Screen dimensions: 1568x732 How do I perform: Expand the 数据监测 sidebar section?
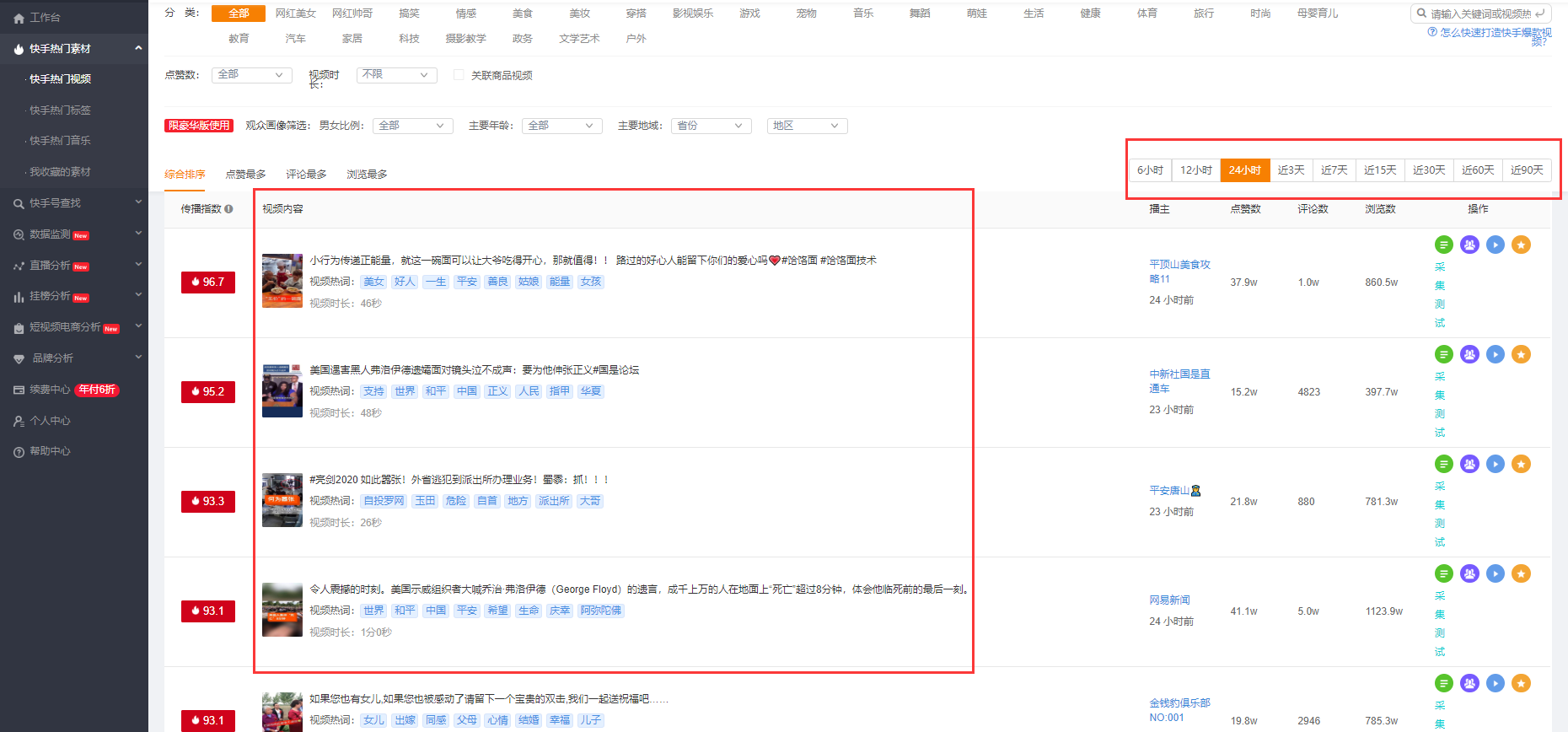pos(138,234)
